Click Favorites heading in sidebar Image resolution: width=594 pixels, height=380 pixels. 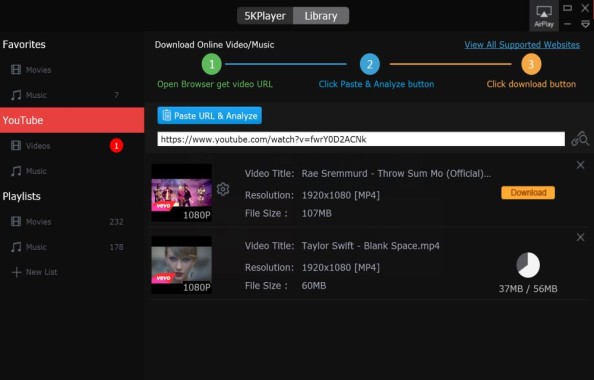coord(24,44)
